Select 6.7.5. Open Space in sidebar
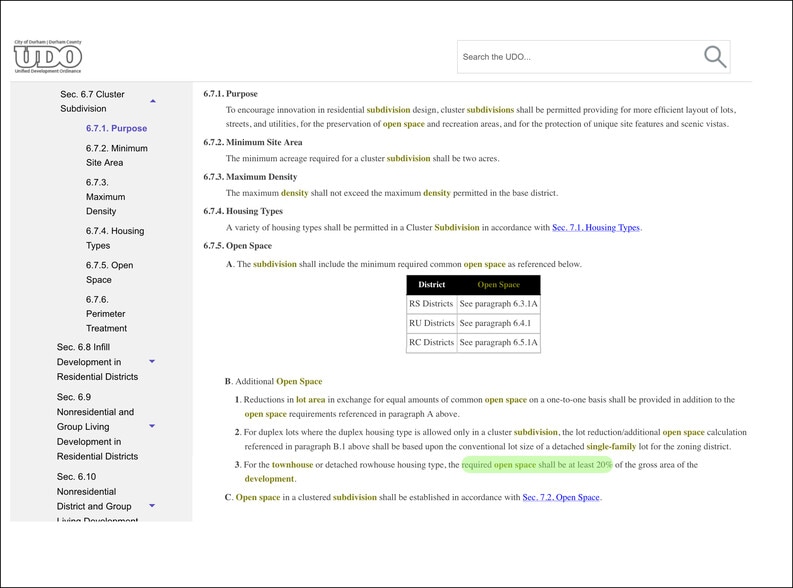 click(109, 273)
